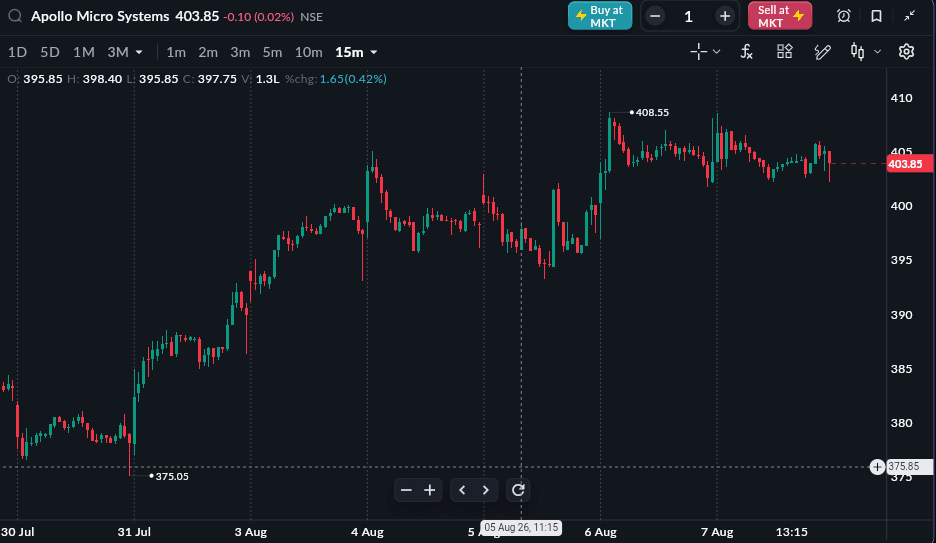The width and height of the screenshot is (936, 543).
Task: Open chart settings gear
Action: tap(906, 52)
